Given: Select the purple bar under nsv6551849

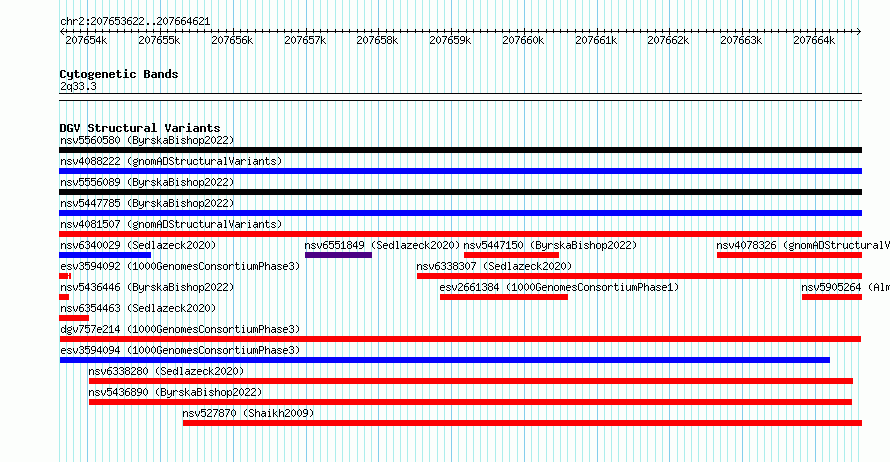Looking at the screenshot, I should 338,255.
